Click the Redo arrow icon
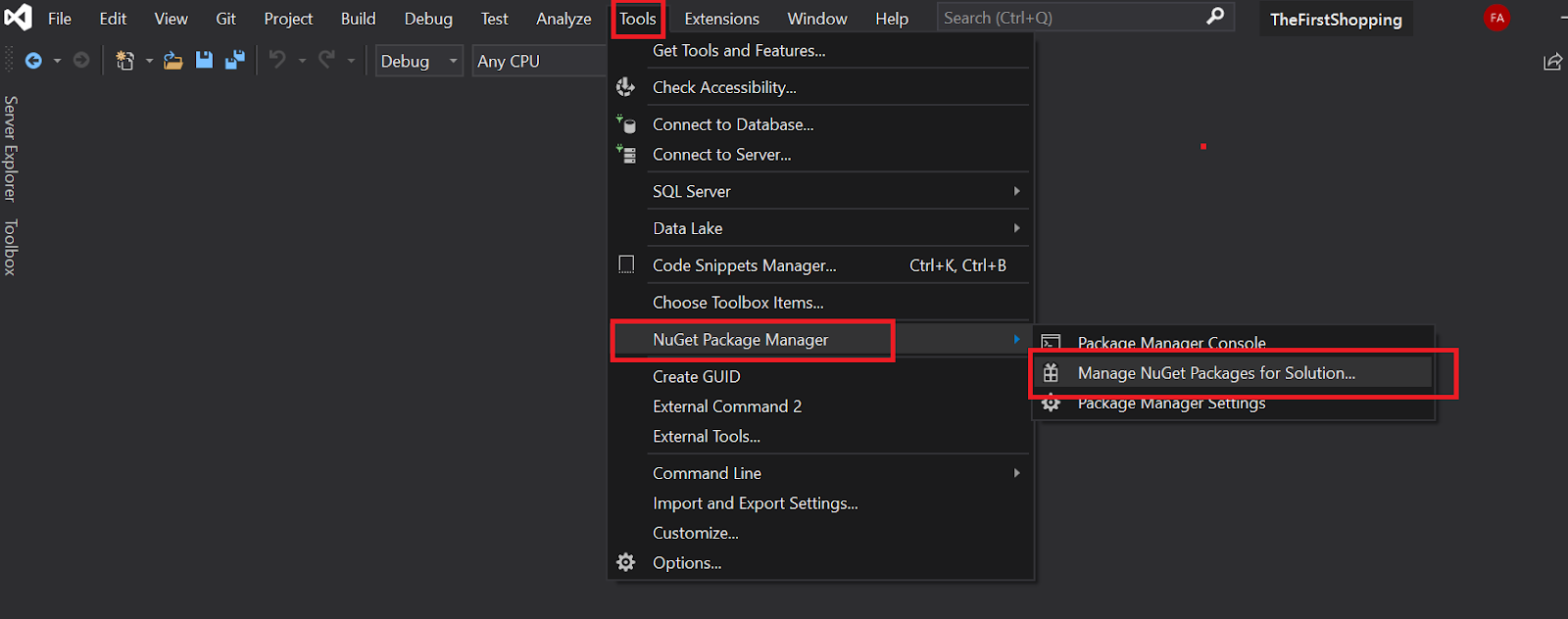This screenshot has width=1568, height=619. (x=327, y=61)
